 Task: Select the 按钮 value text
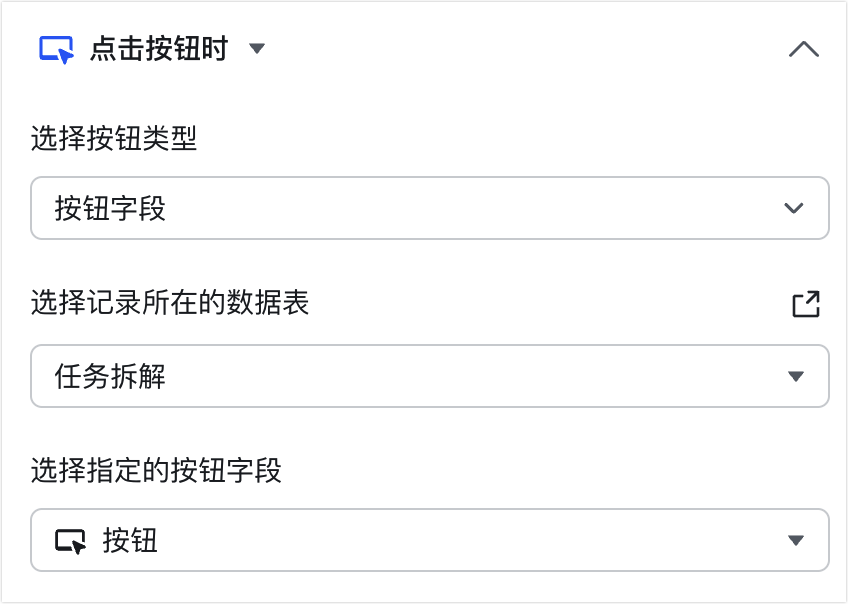(x=130, y=540)
